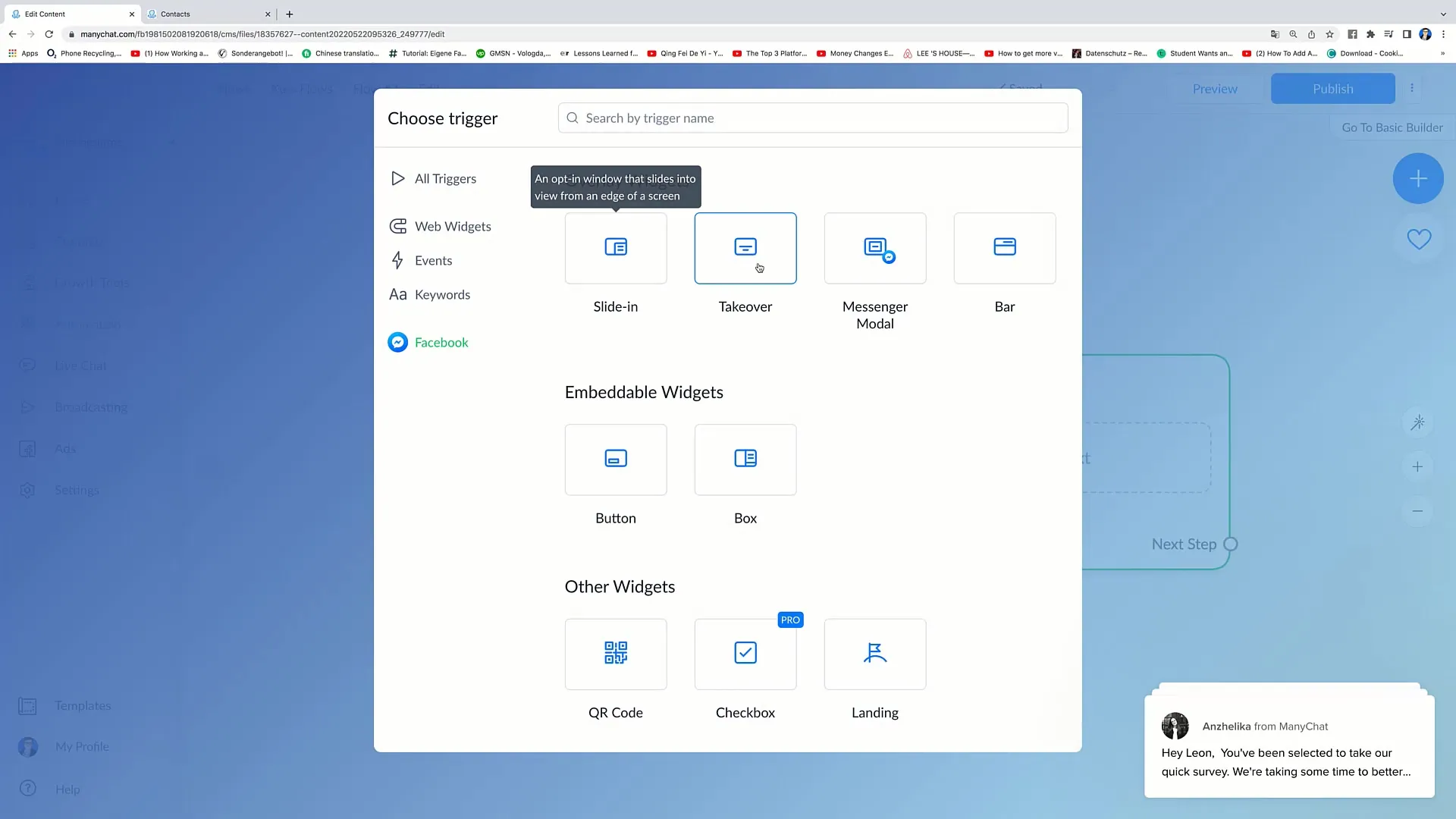Open Go To Basic Builder
The height and width of the screenshot is (819, 1456).
1392,128
